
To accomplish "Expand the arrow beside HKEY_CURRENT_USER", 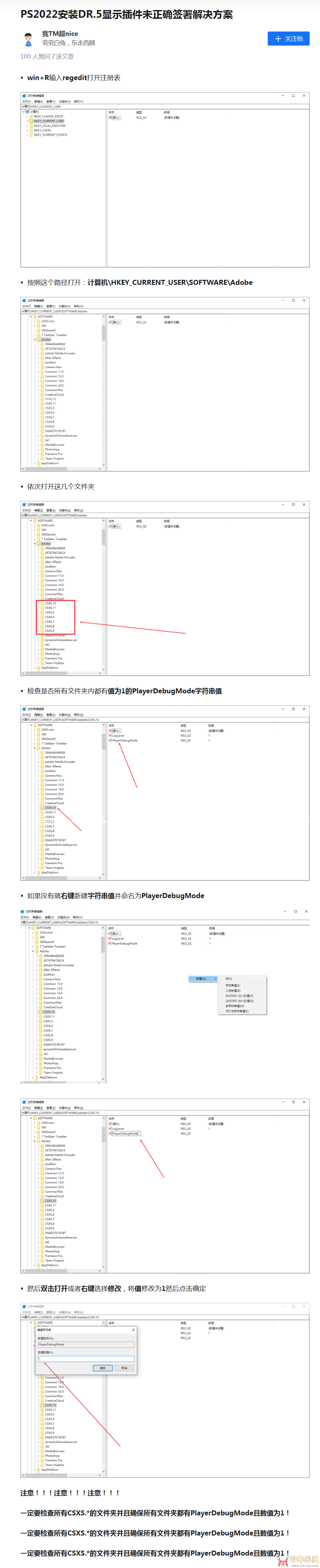I will pyautogui.click(x=27, y=121).
